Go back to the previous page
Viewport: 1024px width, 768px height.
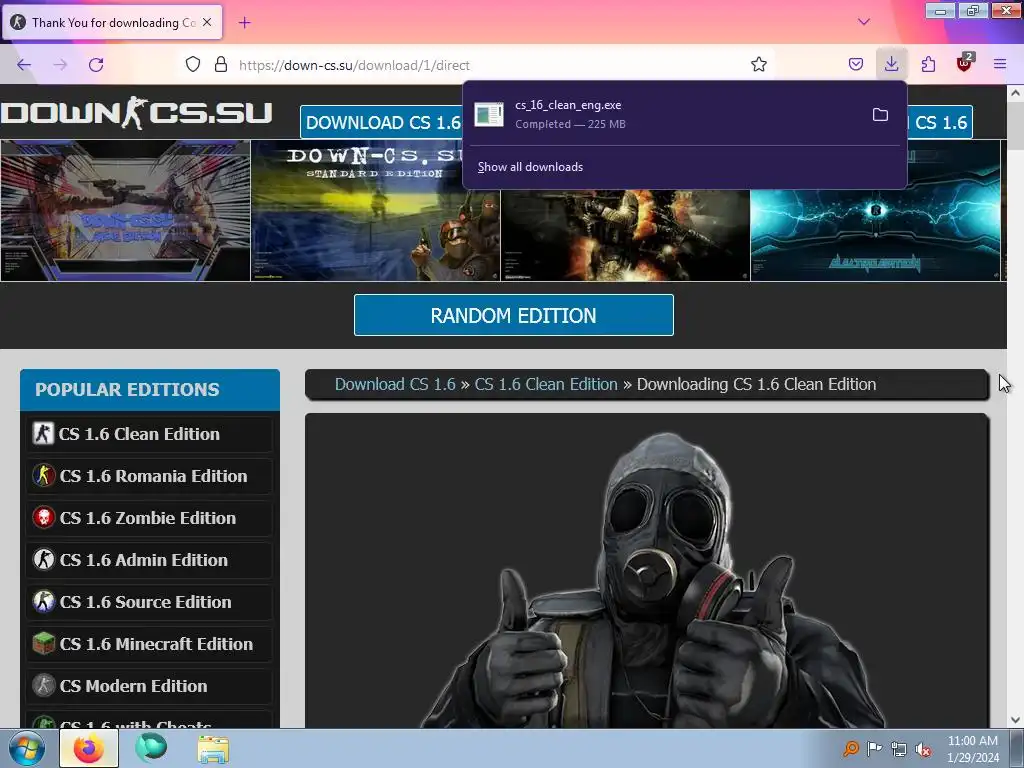[x=24, y=65]
